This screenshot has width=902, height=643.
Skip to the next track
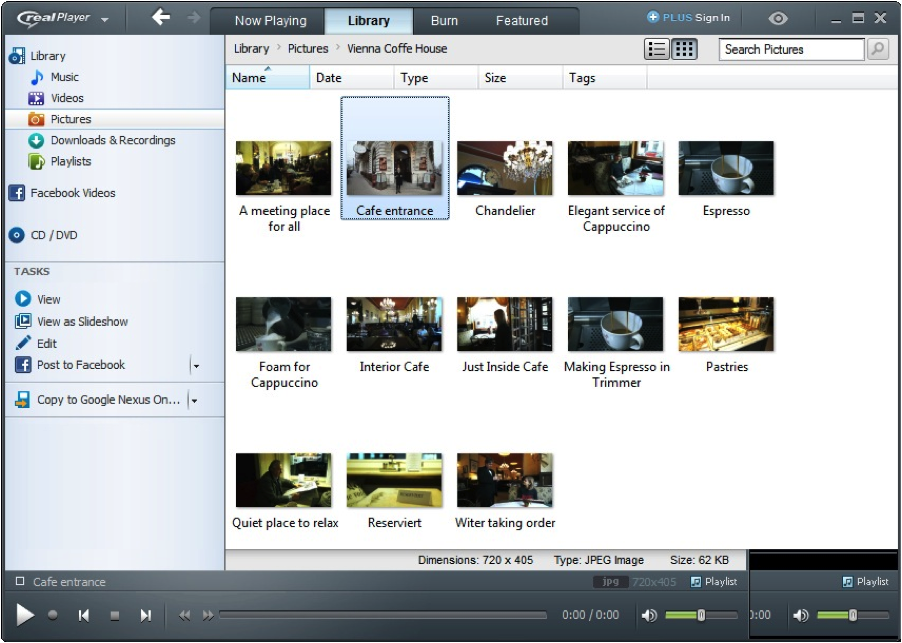tap(146, 615)
